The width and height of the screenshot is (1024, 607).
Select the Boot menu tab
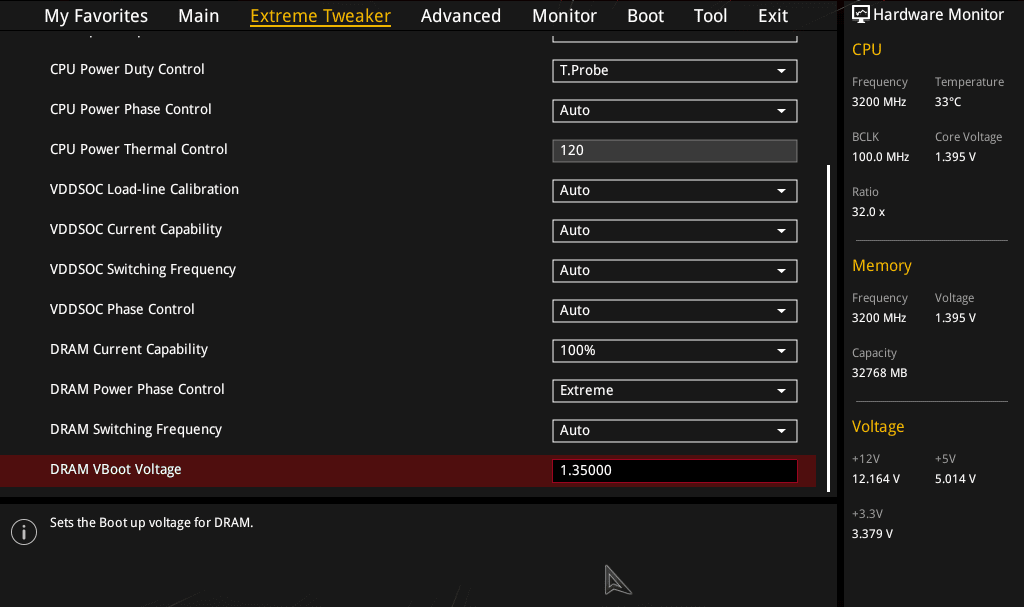646,16
